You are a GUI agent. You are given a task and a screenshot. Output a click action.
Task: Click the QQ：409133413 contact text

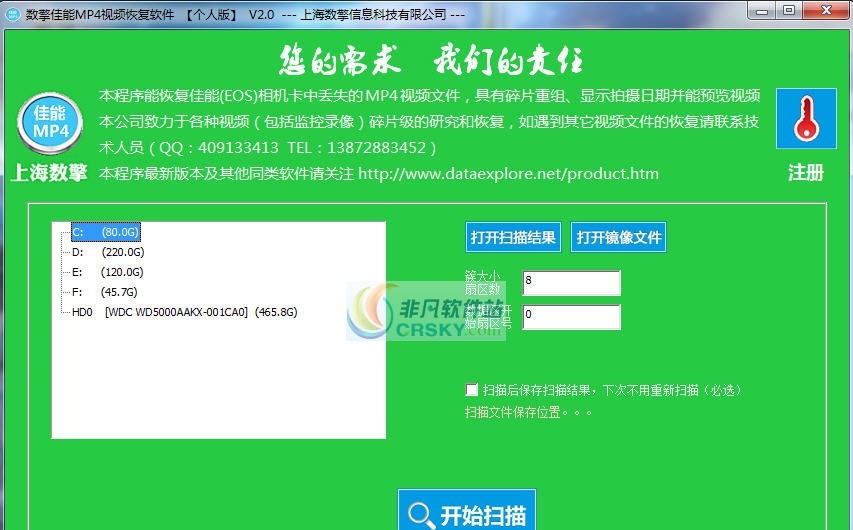point(218,147)
